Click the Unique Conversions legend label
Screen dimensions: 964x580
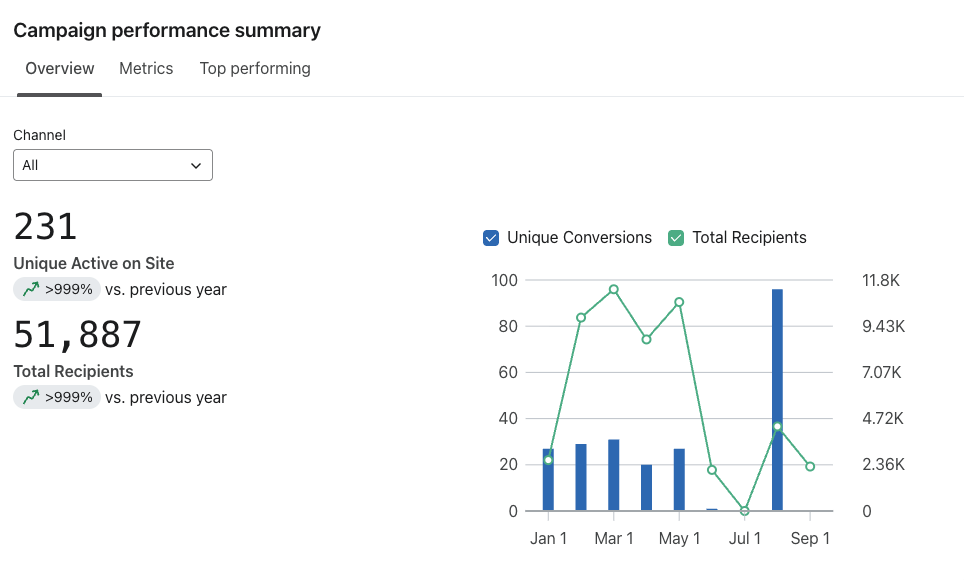[x=577, y=237]
